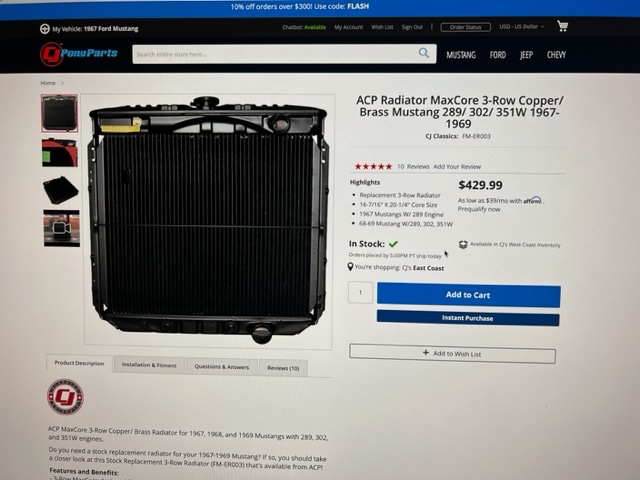Click the Instant Purchase button

pos(468,318)
